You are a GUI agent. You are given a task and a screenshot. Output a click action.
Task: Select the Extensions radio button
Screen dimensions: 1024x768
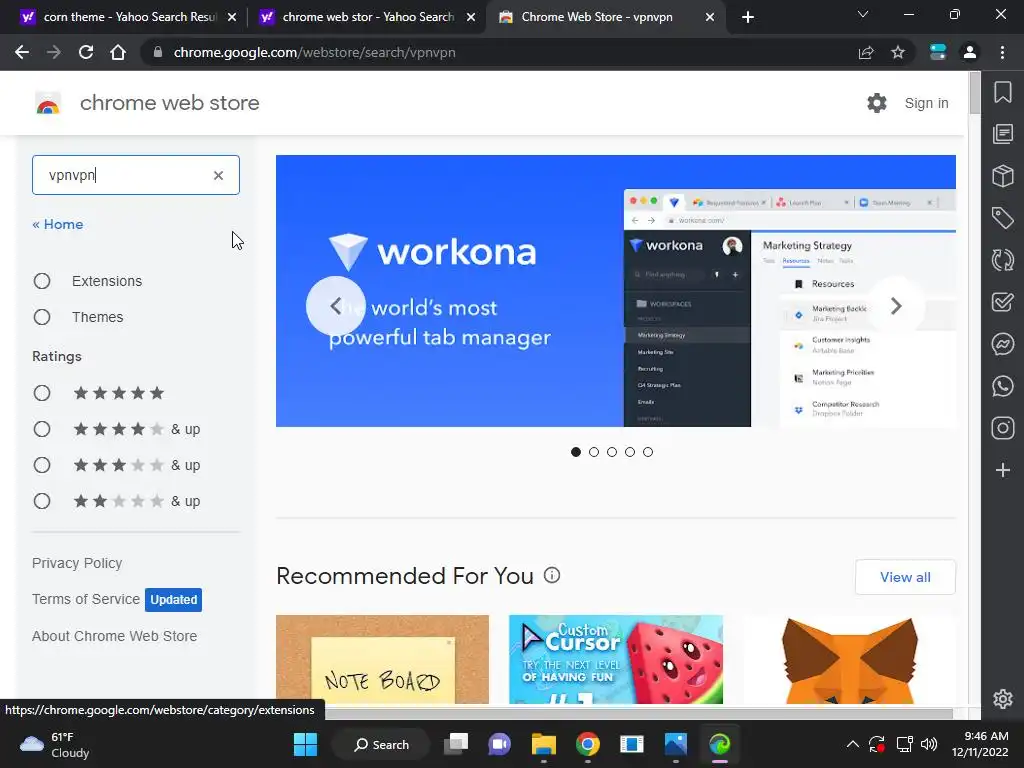coord(42,281)
